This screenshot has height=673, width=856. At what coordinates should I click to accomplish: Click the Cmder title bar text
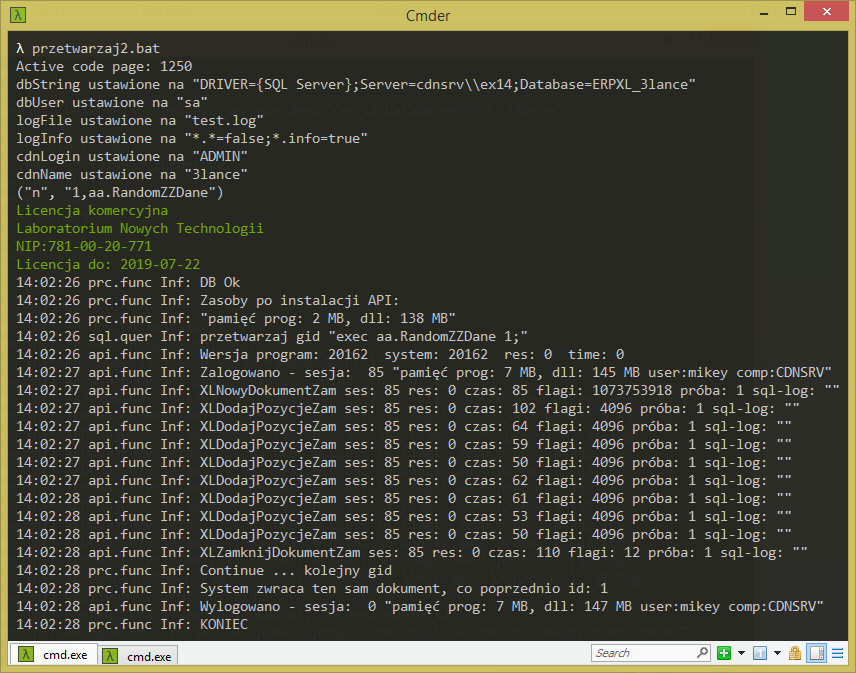coord(428,15)
